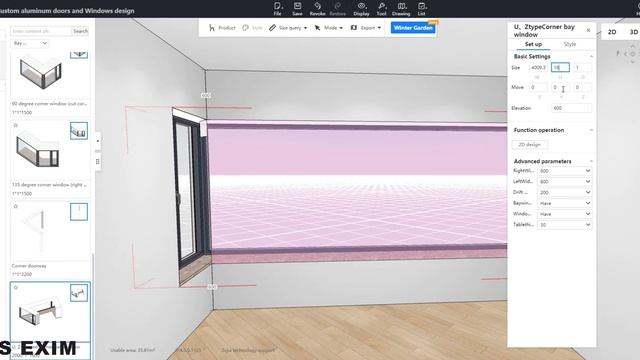640x360 pixels.
Task: Click the grip handle on left panel edge
Action: (x=98, y=162)
